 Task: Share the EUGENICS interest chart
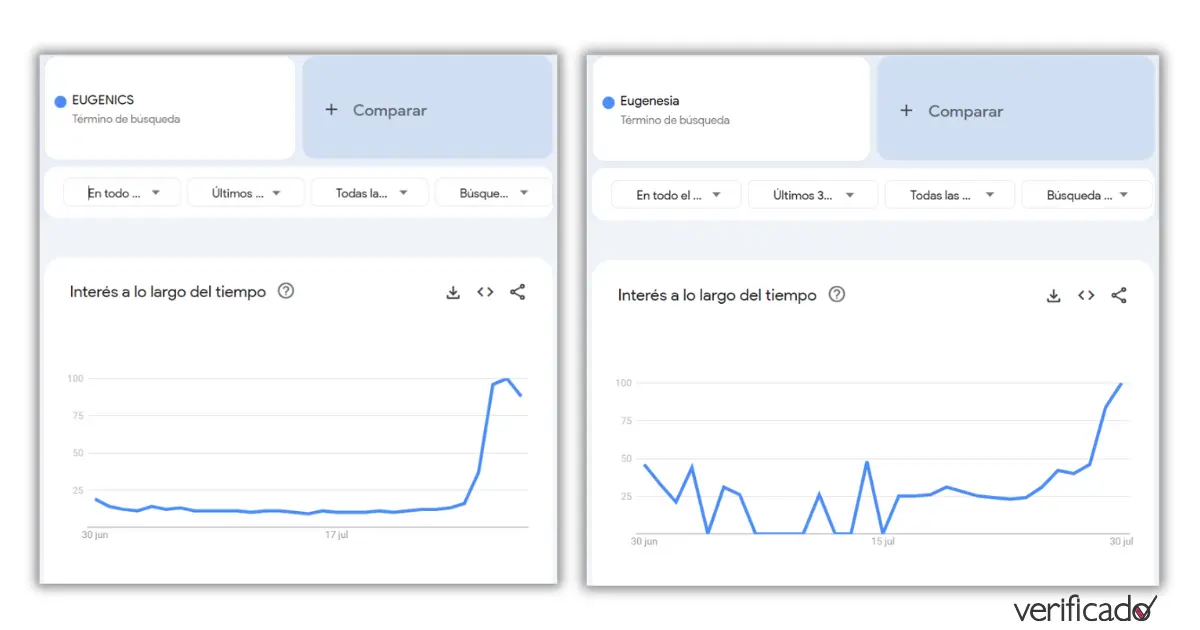[517, 292]
